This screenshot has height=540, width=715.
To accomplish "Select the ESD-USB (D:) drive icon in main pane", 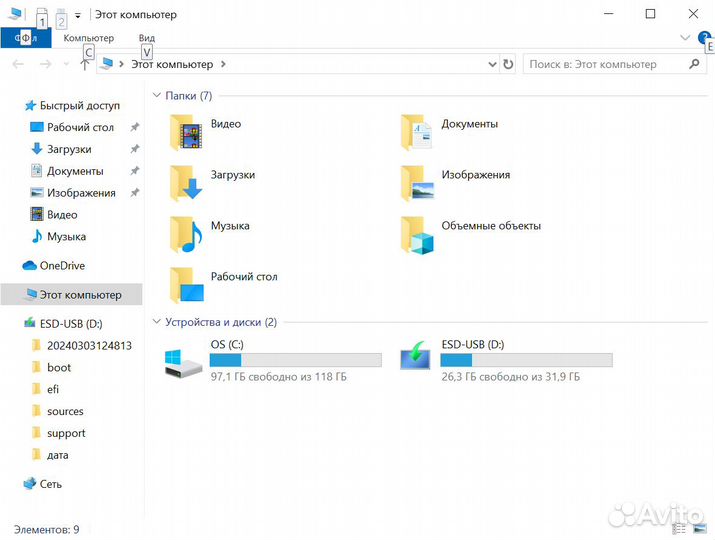I will click(x=415, y=356).
